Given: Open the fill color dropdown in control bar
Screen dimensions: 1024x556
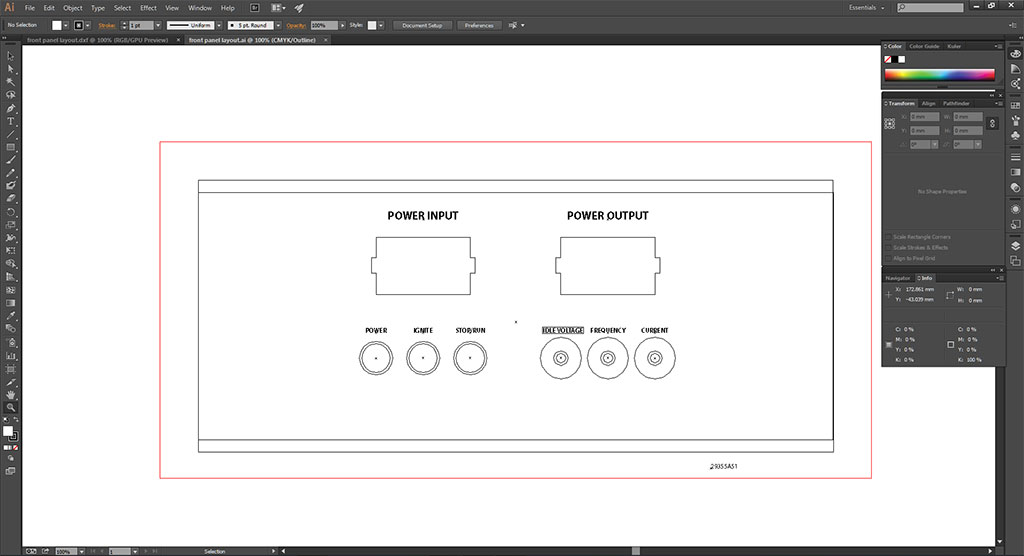Looking at the screenshot, I should (66, 25).
